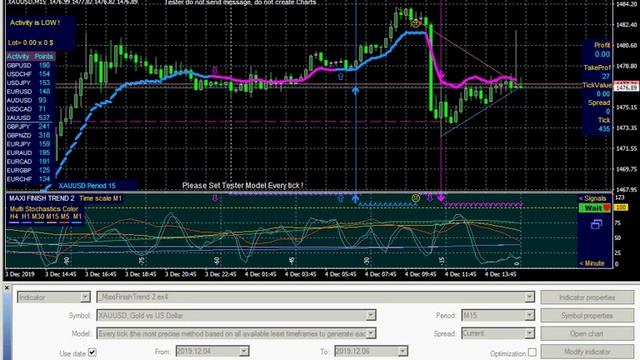Viewport: 640px width, 360px height.
Task: Select EURGBP in the activity list
Action: [19, 170]
